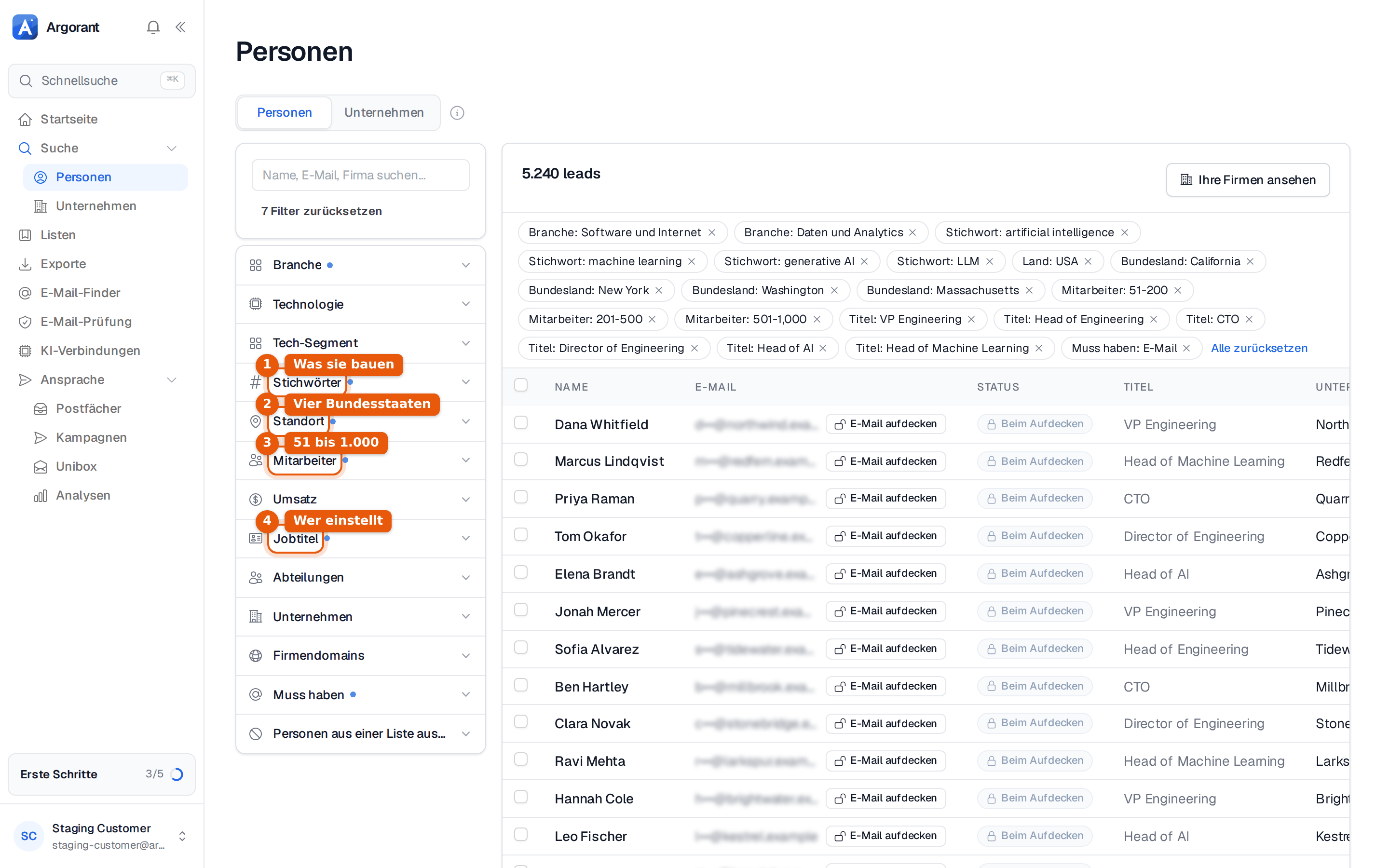The width and height of the screenshot is (1389, 868).
Task: Open Kampagnen under Ansprache
Action: (x=106, y=437)
